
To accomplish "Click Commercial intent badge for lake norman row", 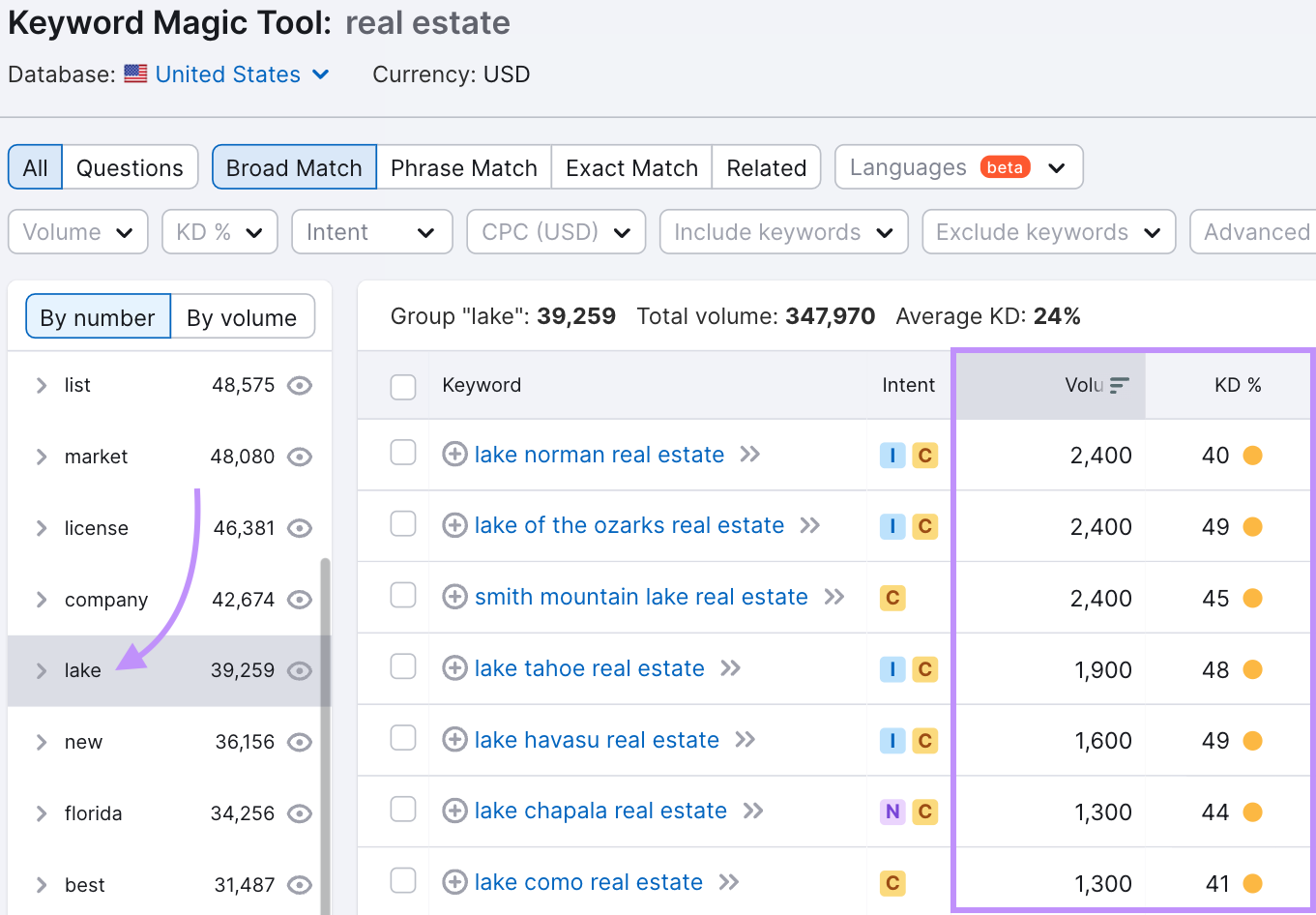I will click(x=925, y=456).
